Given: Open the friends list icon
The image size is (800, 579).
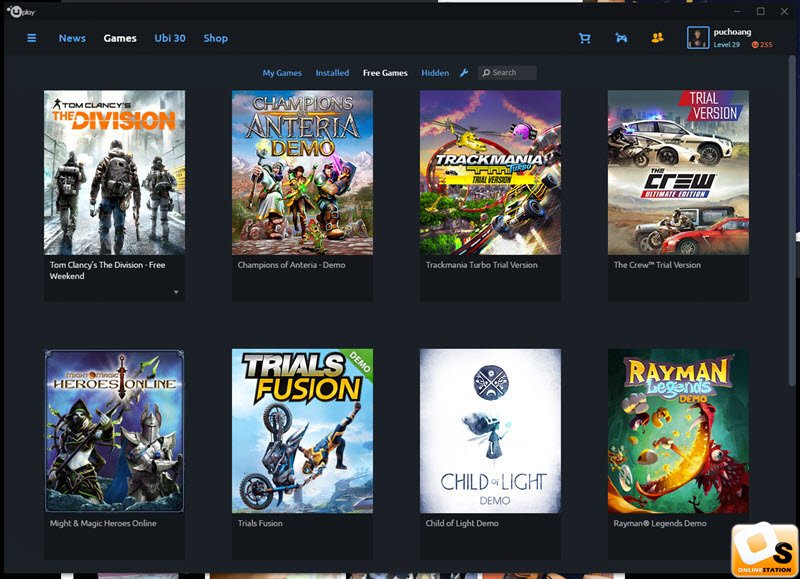Looking at the screenshot, I should pos(657,38).
